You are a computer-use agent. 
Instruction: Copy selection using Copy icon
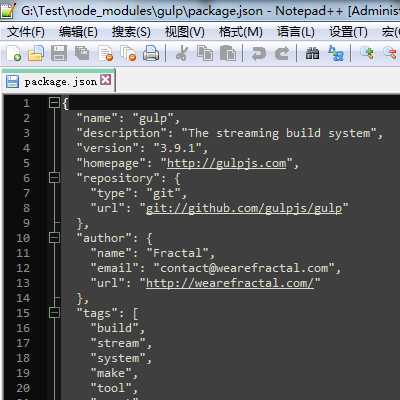(205, 53)
